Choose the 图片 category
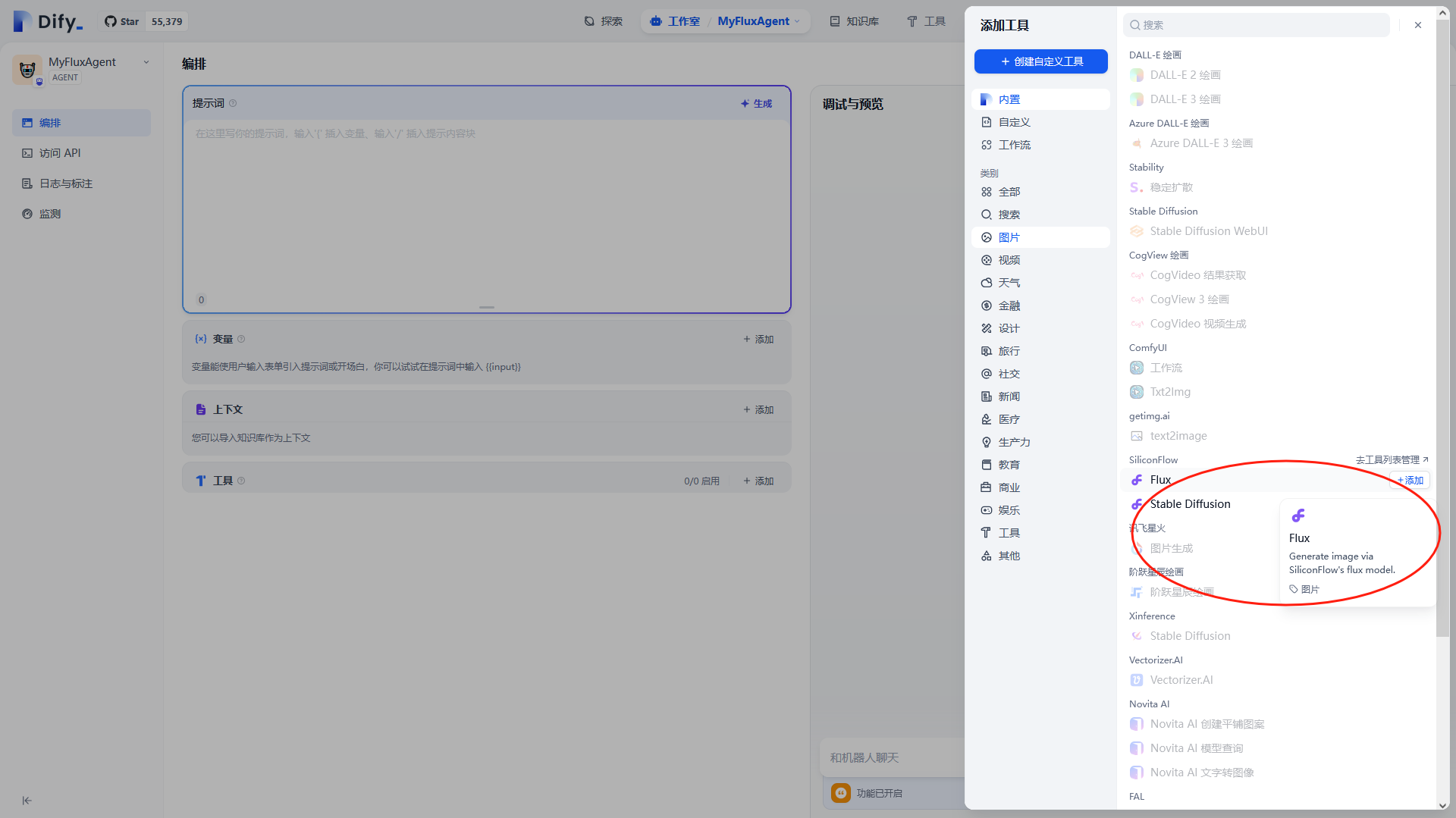Image resolution: width=1456 pixels, height=818 pixels. (x=1040, y=237)
